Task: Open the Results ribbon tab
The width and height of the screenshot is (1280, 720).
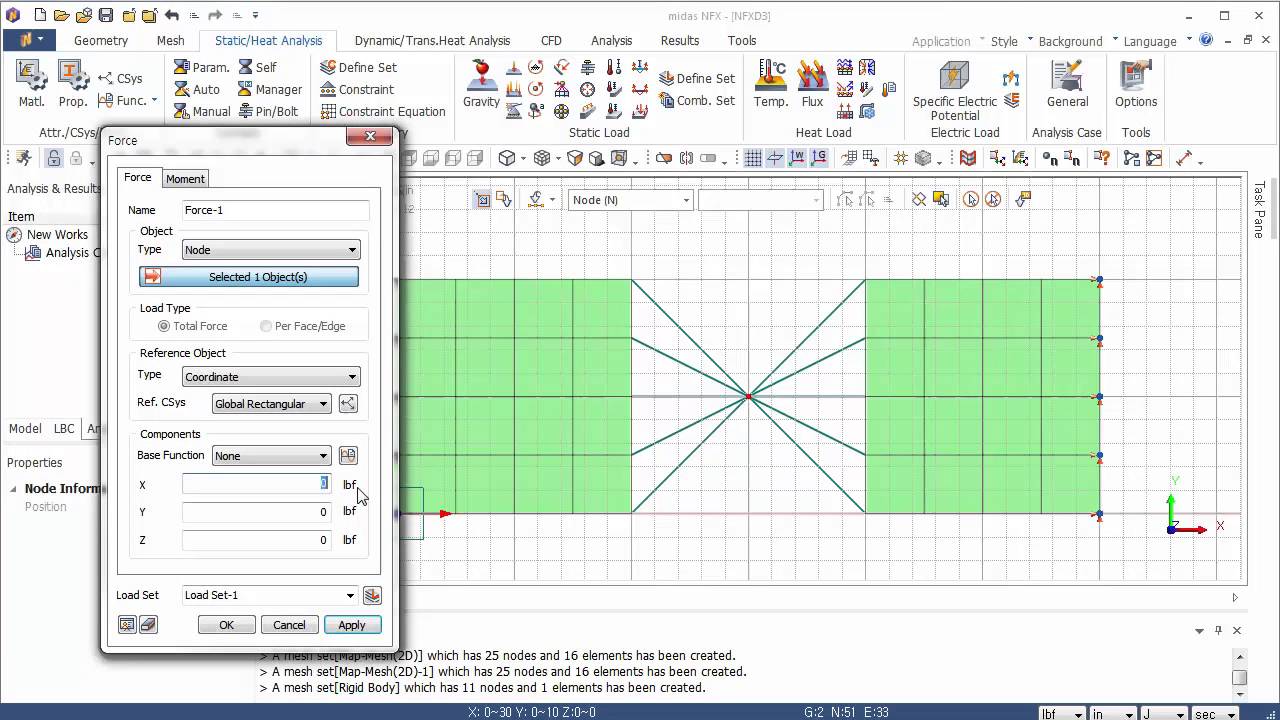Action: coord(680,41)
